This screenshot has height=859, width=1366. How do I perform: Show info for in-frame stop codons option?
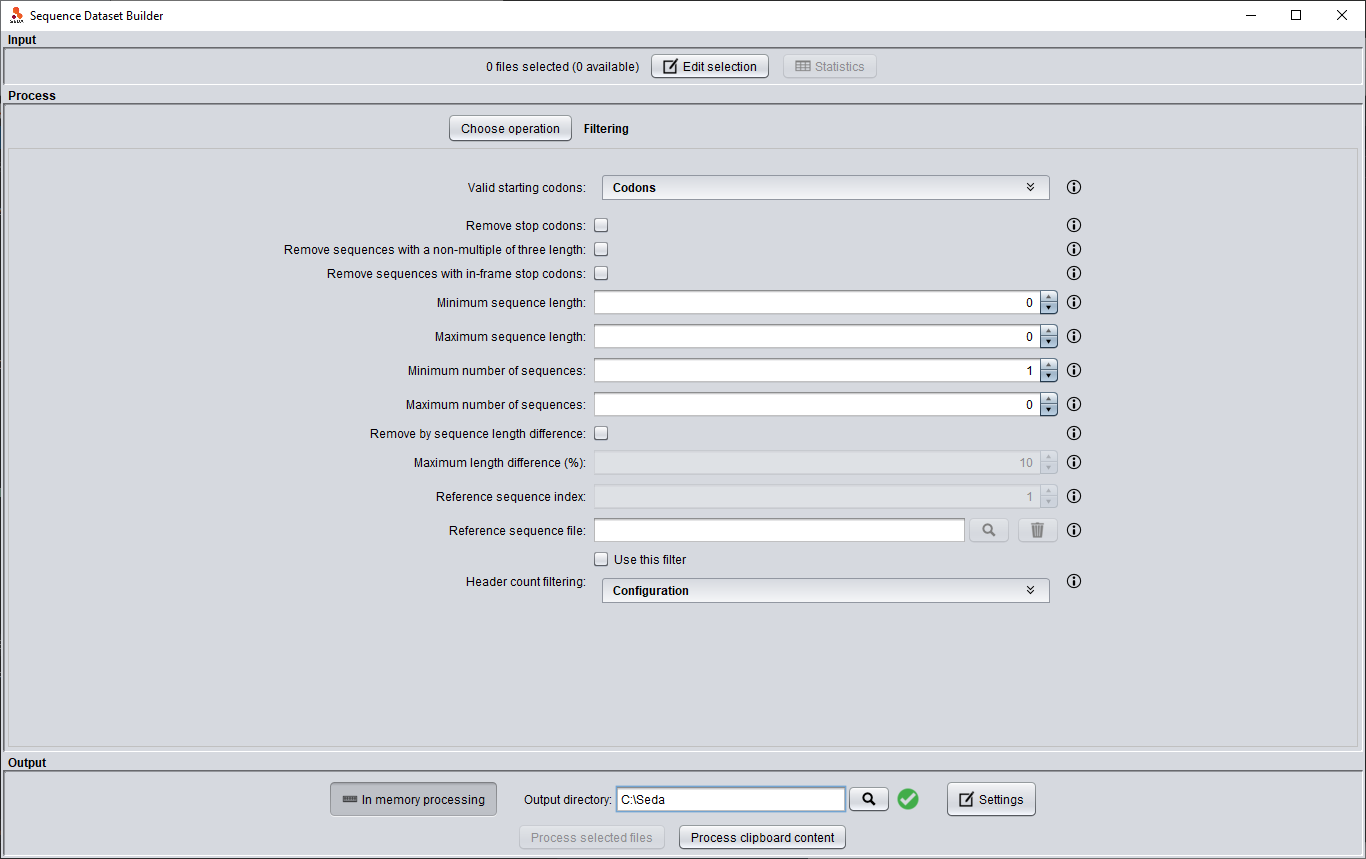tap(1074, 273)
